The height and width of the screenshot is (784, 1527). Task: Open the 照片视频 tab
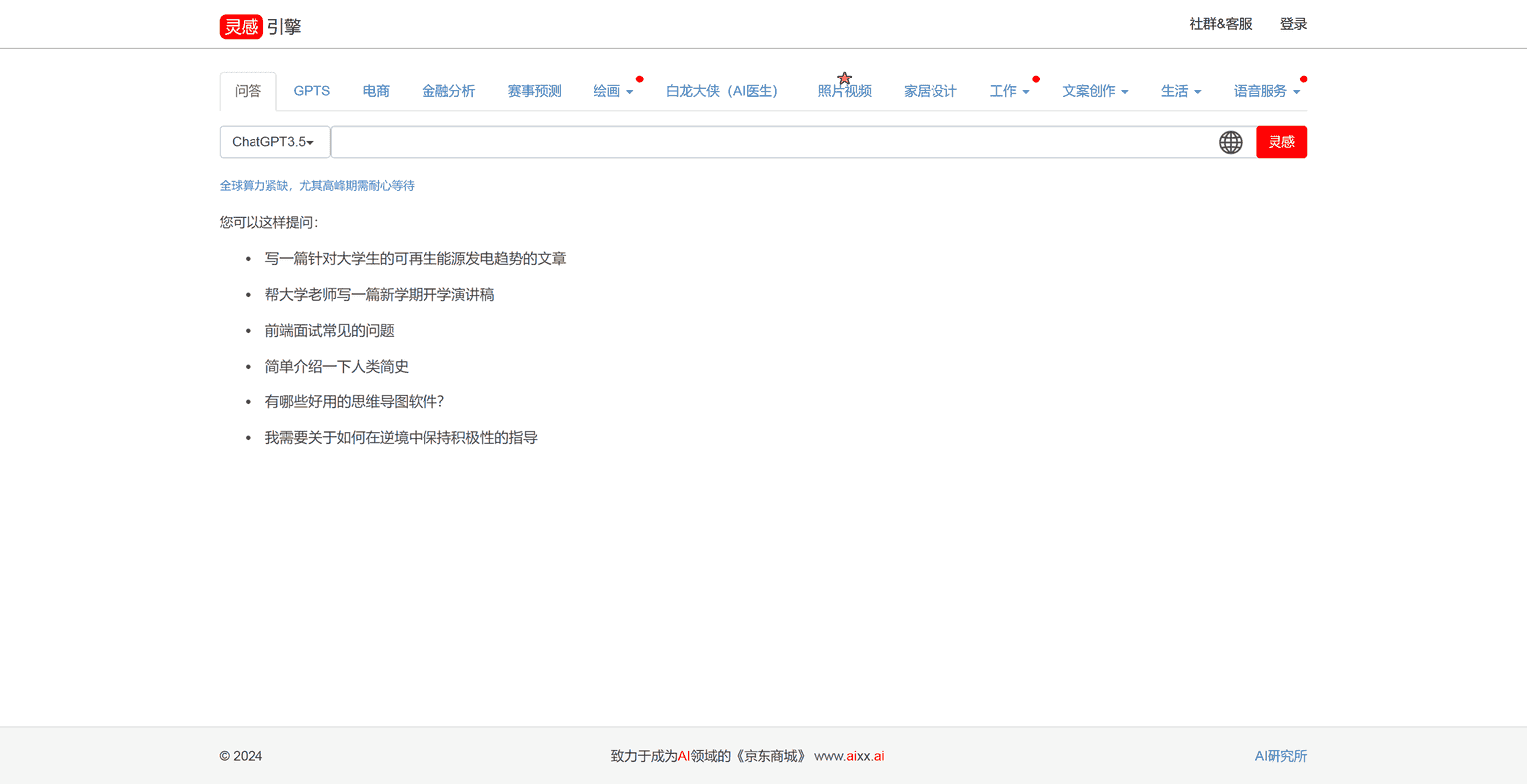click(x=845, y=91)
